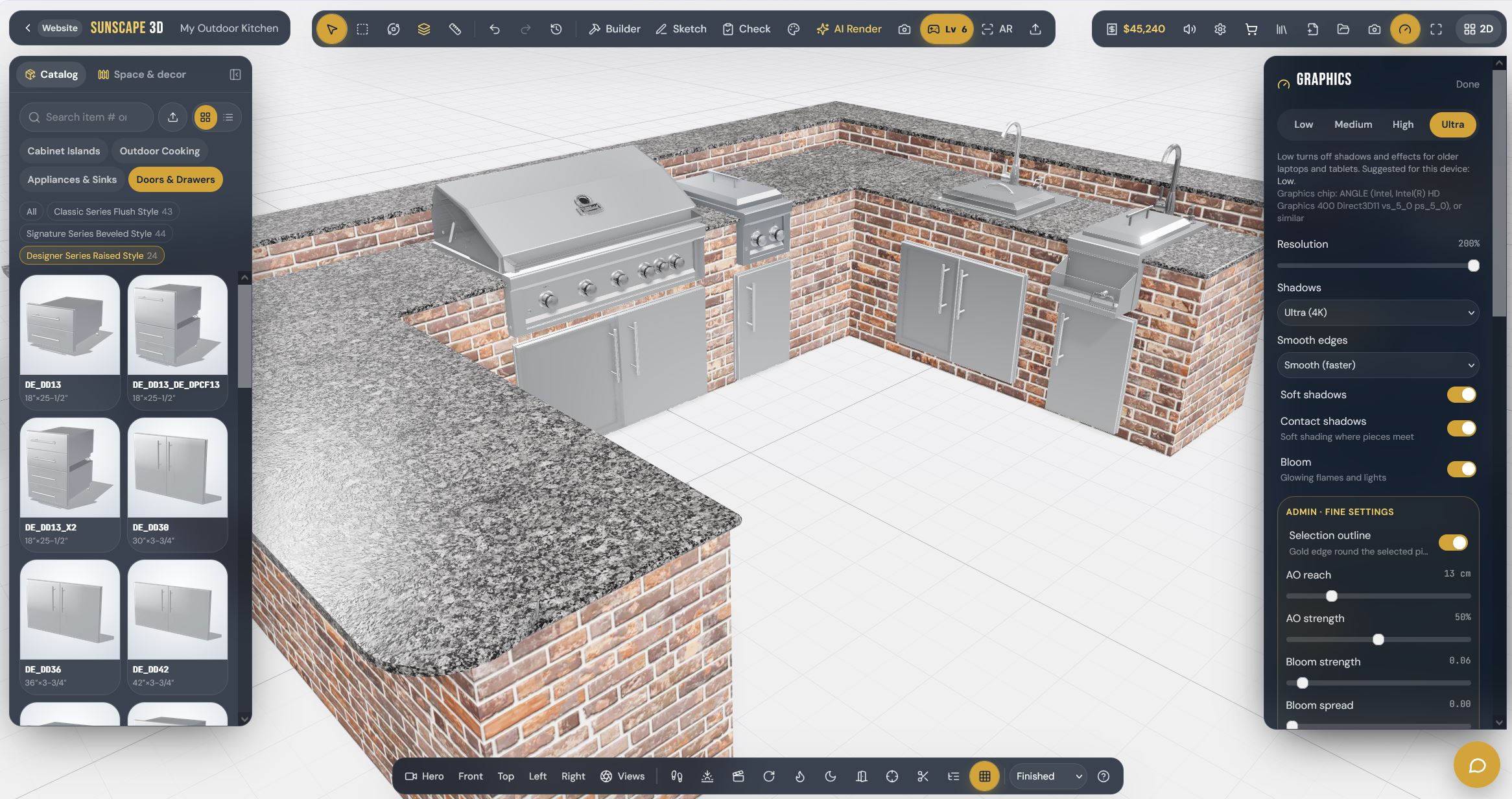Click the catalog search field
This screenshot has height=799, width=1512.
86,117
